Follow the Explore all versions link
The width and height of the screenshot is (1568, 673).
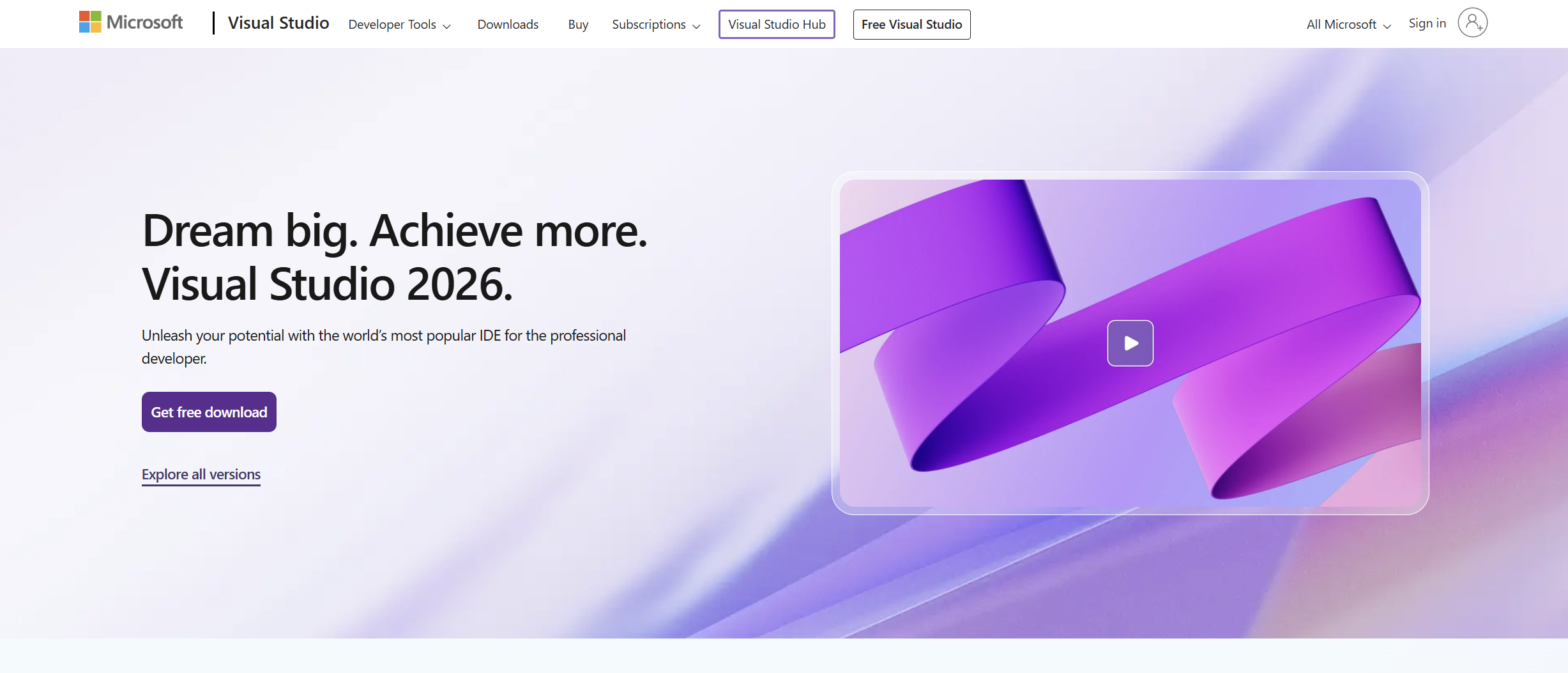201,474
